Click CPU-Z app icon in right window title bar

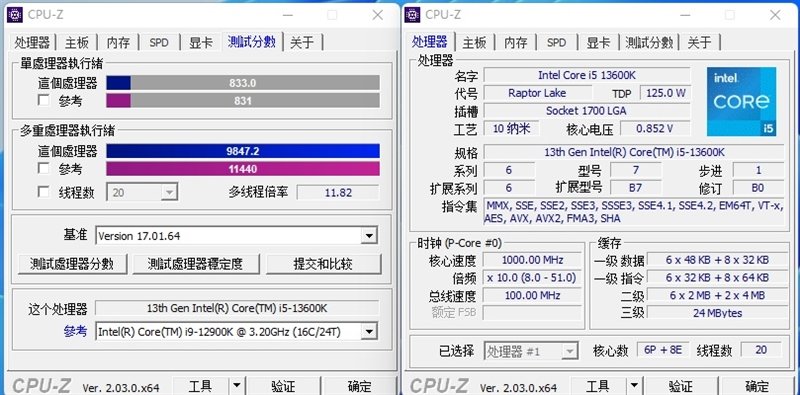point(412,15)
